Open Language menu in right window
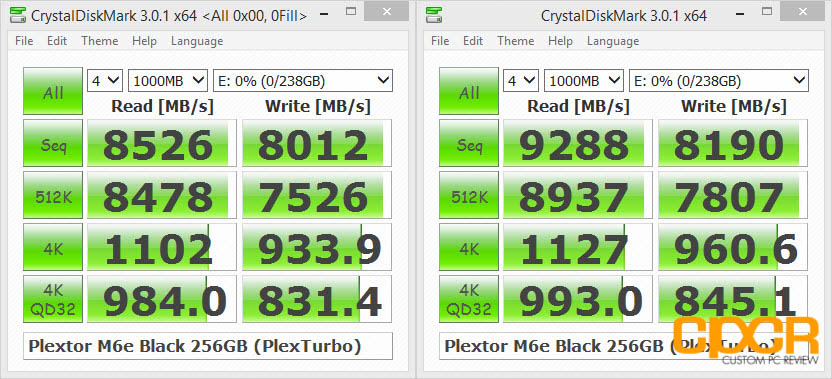 (613, 41)
